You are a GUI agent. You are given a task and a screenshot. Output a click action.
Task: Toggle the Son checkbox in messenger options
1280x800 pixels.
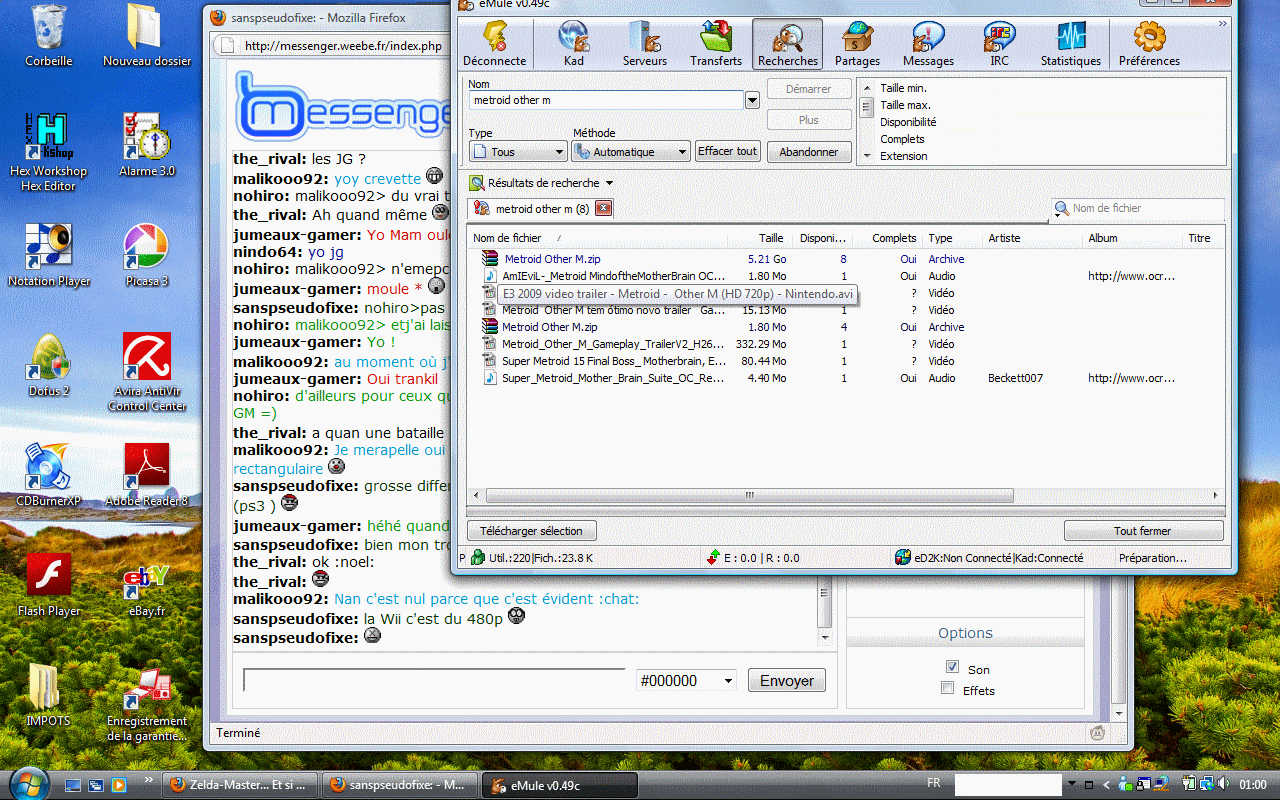coord(952,667)
